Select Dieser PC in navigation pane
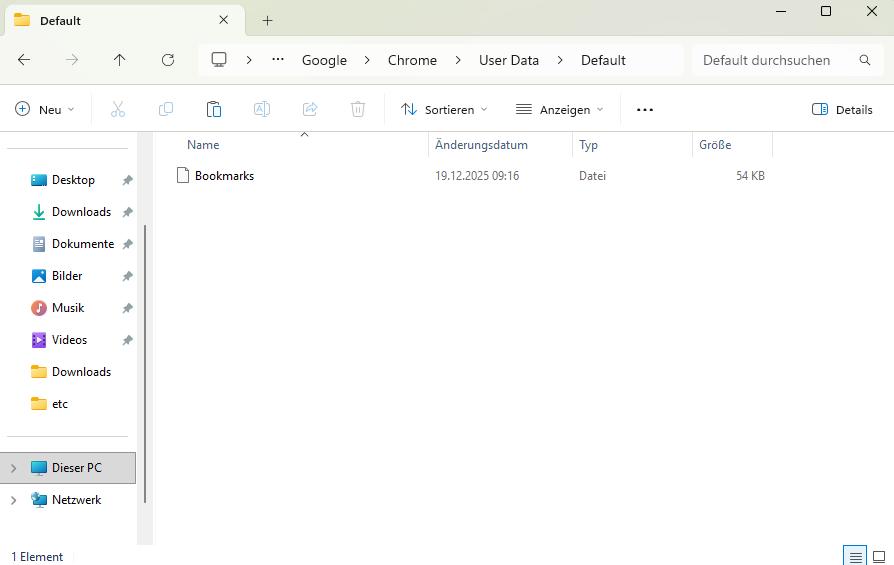The image size is (894, 565). point(68,468)
